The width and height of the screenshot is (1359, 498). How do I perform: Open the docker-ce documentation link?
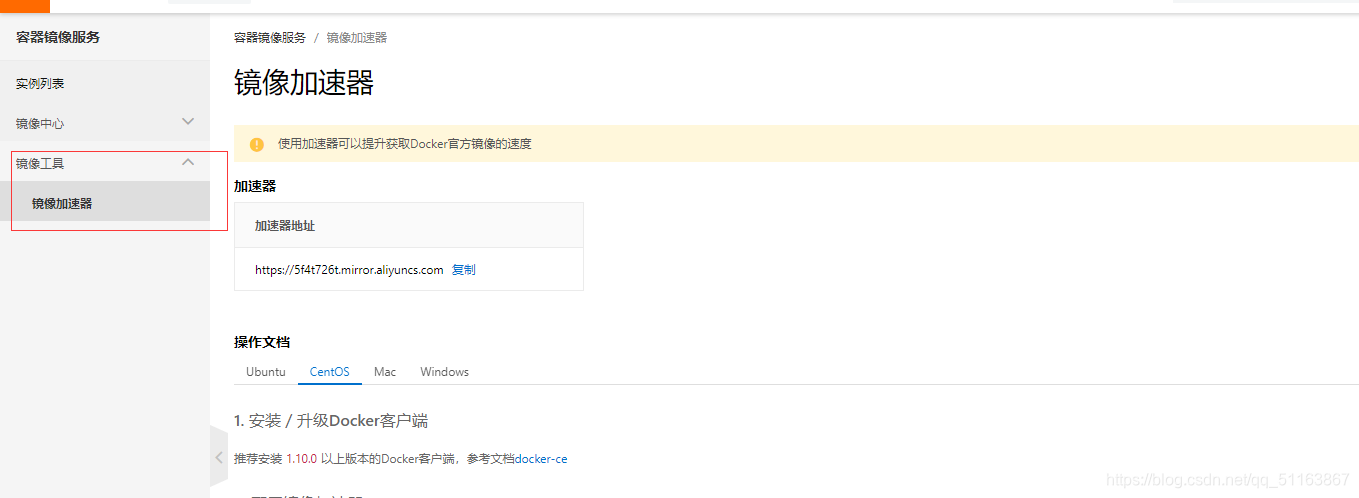(x=541, y=459)
